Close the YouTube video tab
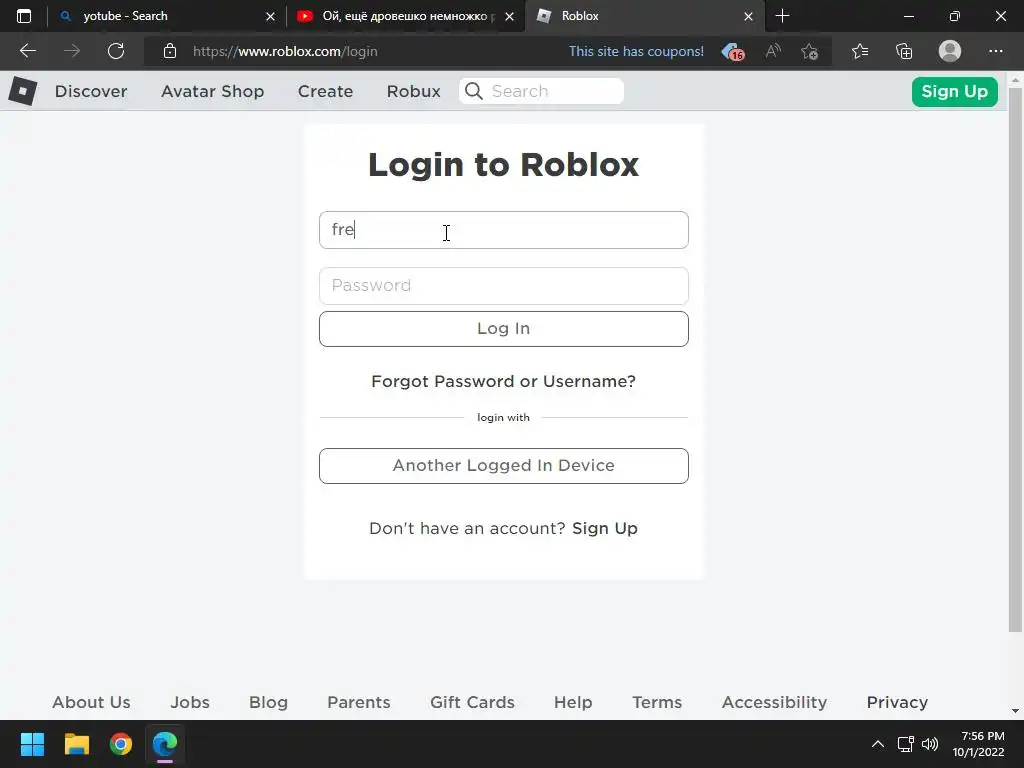This screenshot has height=768, width=1024. (x=509, y=16)
